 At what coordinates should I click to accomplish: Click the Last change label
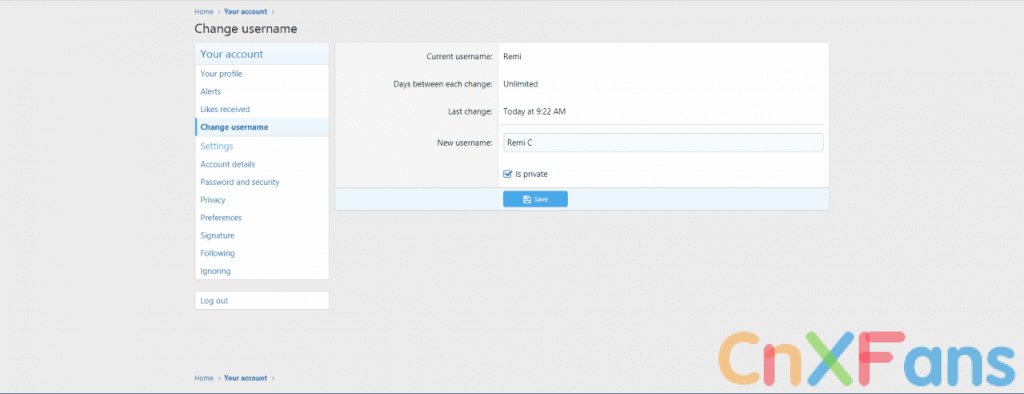click(x=469, y=112)
